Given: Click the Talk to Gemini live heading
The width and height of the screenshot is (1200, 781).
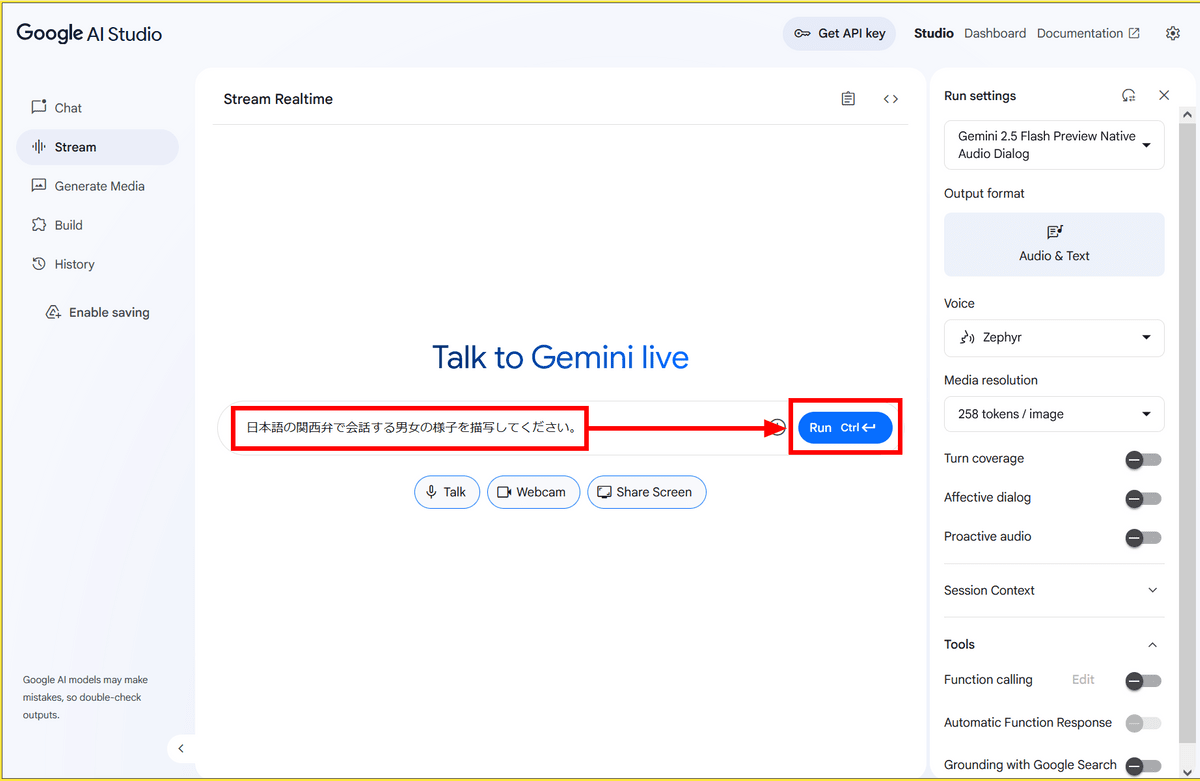Looking at the screenshot, I should click(x=560, y=357).
